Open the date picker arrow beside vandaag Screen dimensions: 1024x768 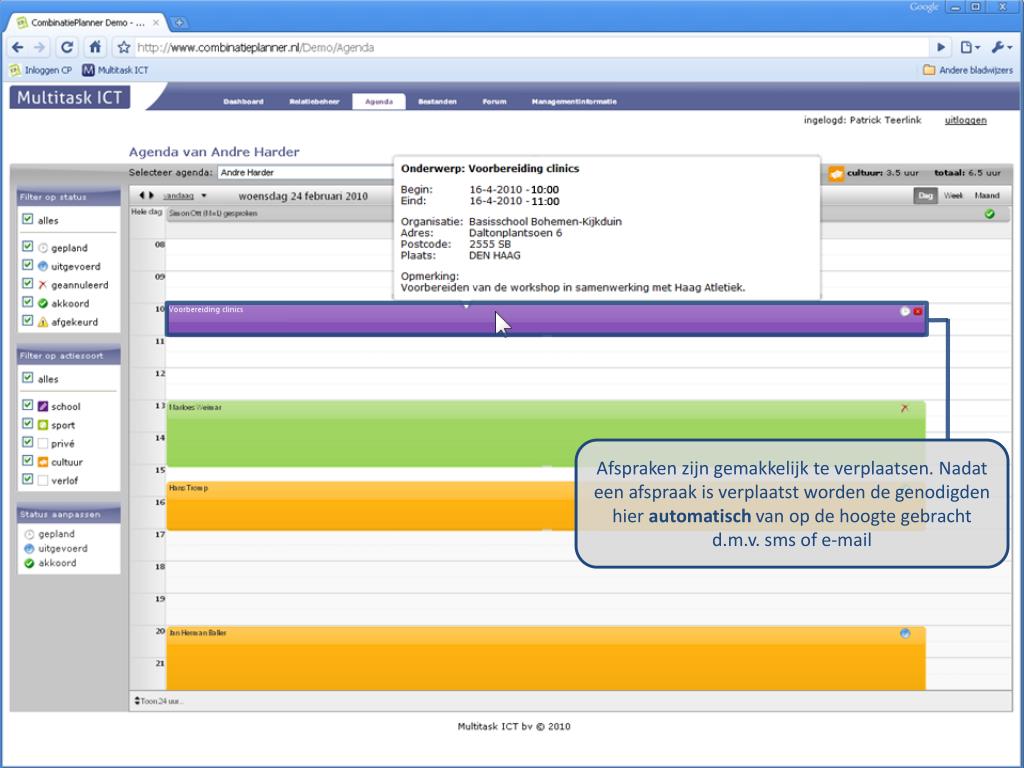204,196
